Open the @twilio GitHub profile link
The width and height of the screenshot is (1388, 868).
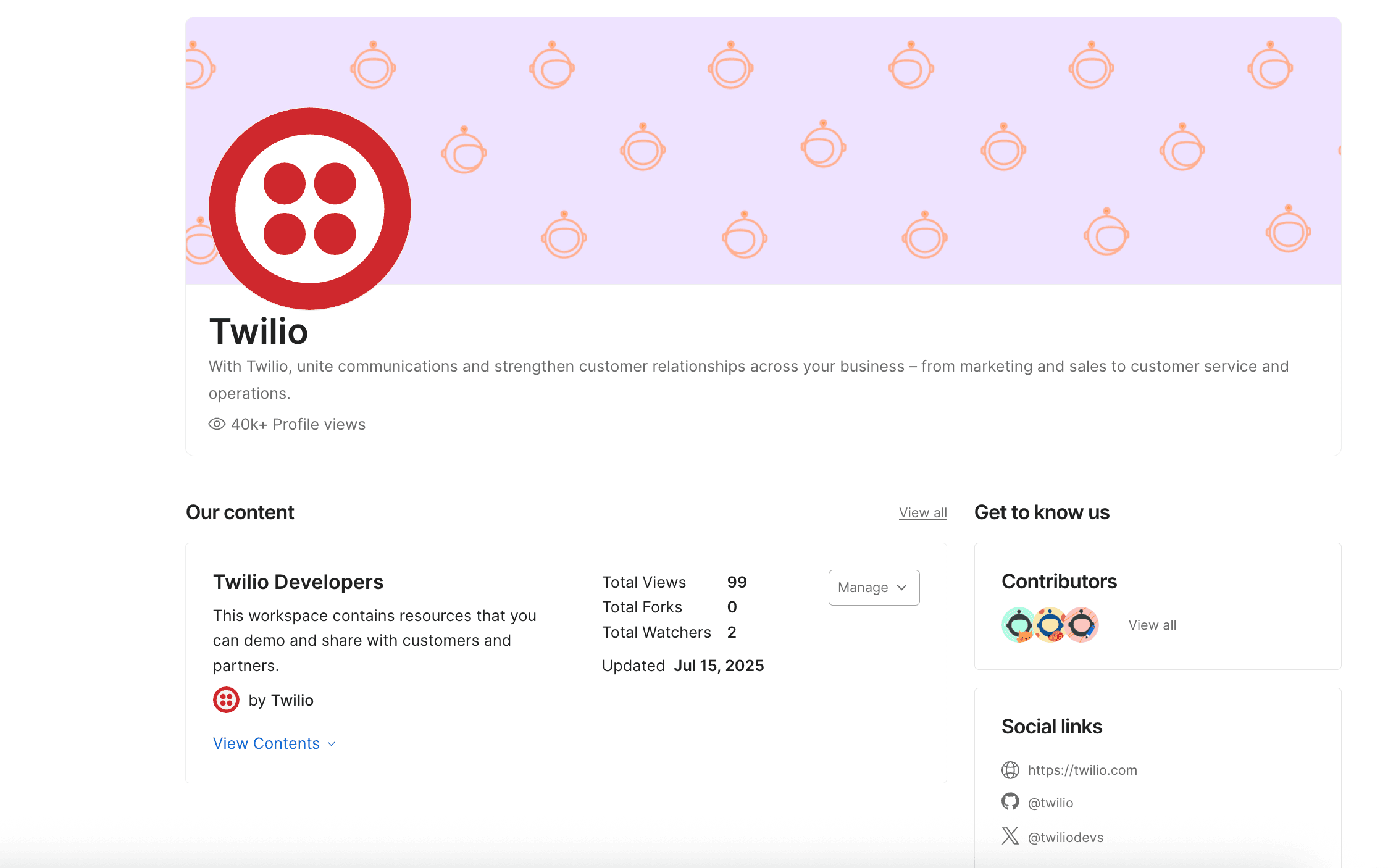[x=1050, y=803]
